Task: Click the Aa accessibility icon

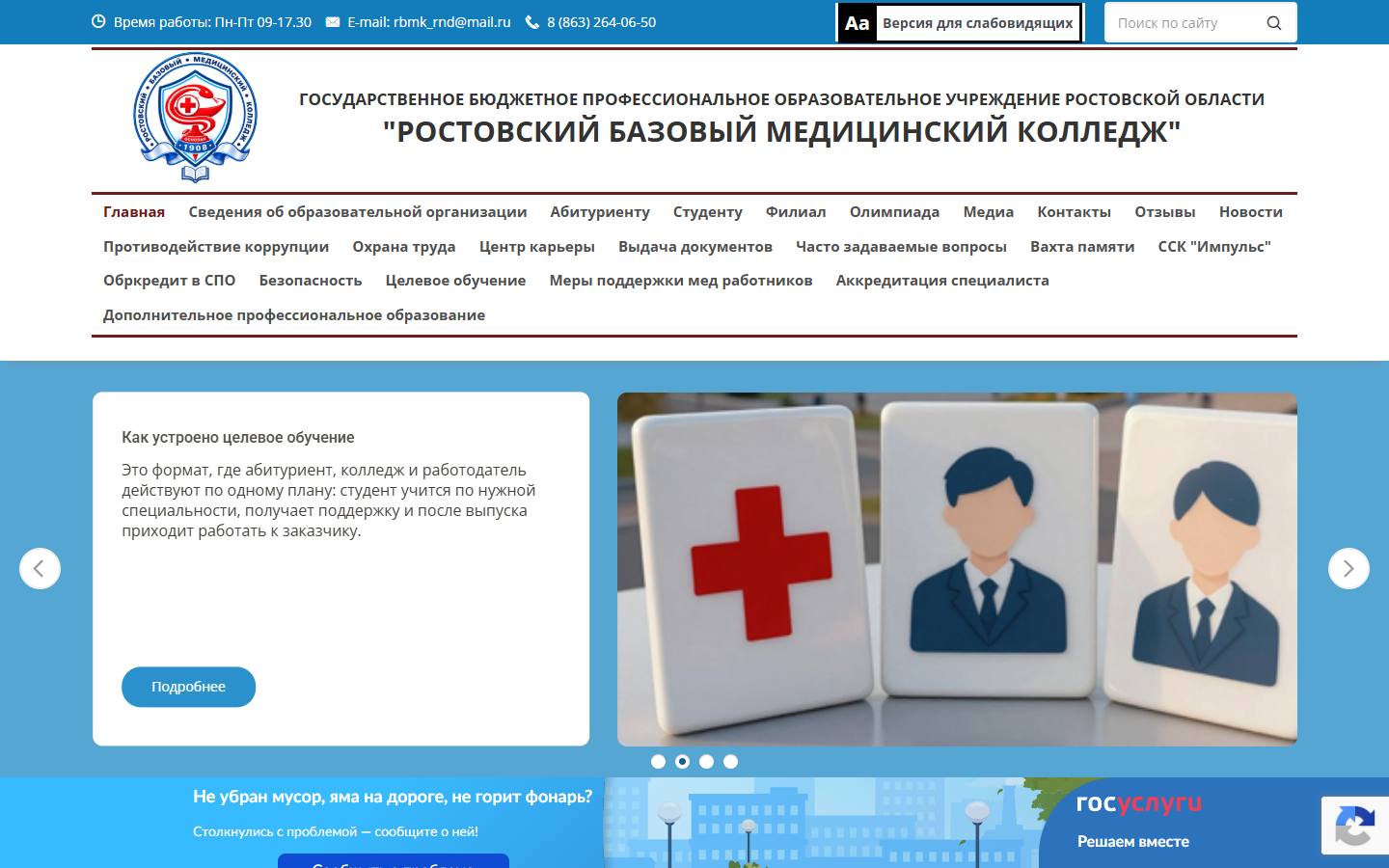Action: (857, 23)
